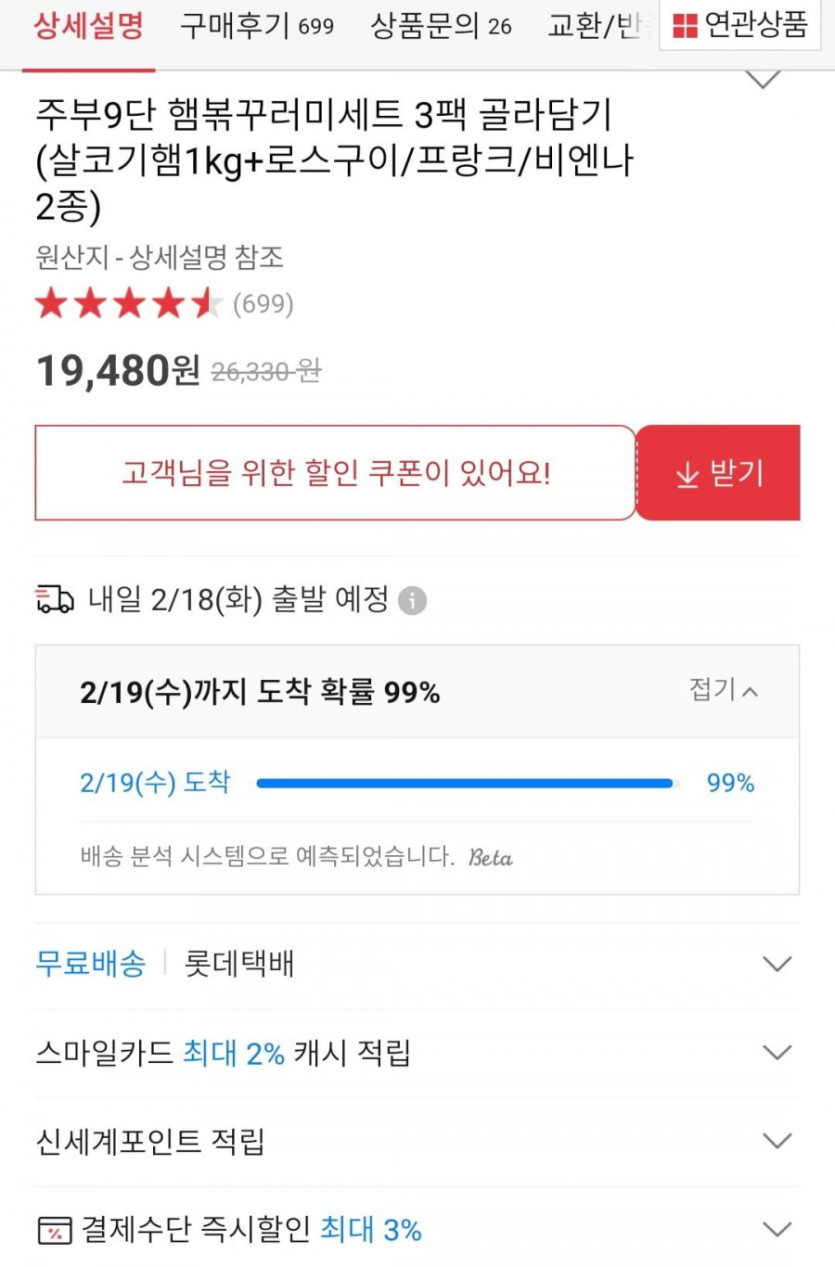835x1267 pixels.
Task: Click the delivery truck icon
Action: coord(54,600)
